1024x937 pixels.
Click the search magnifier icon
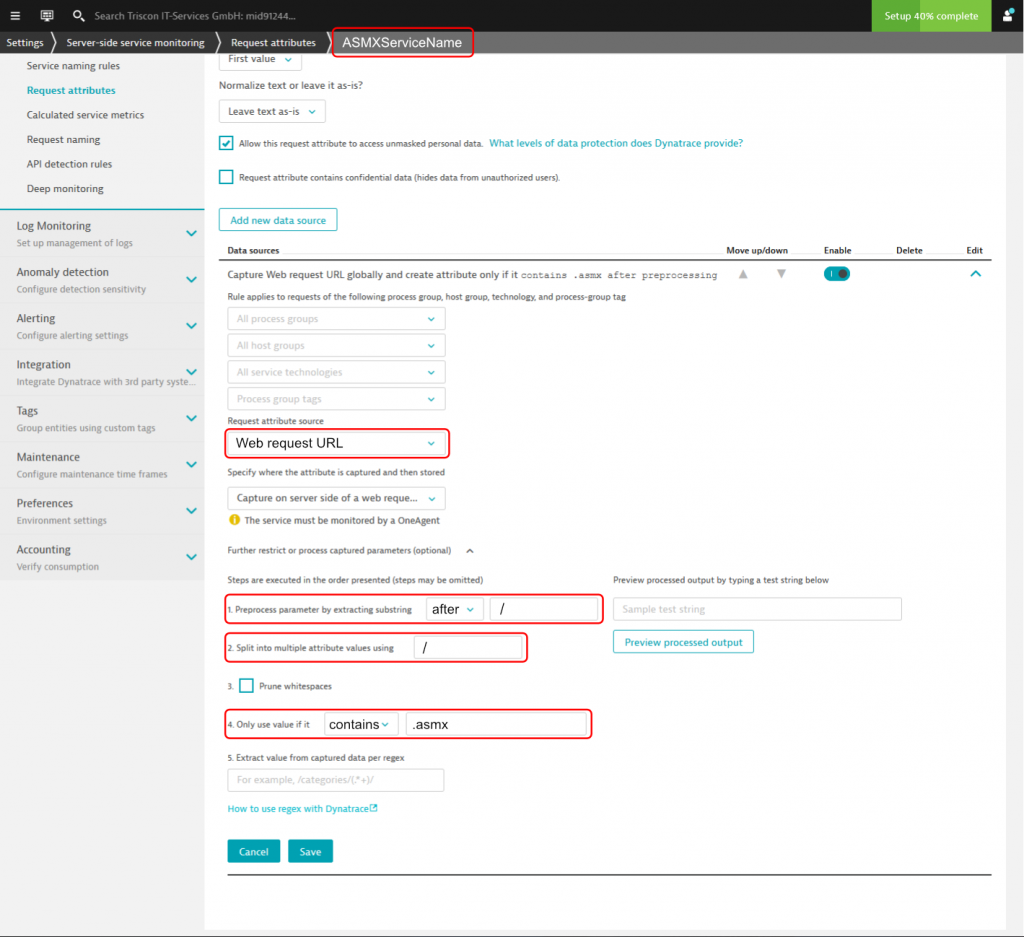(78, 15)
